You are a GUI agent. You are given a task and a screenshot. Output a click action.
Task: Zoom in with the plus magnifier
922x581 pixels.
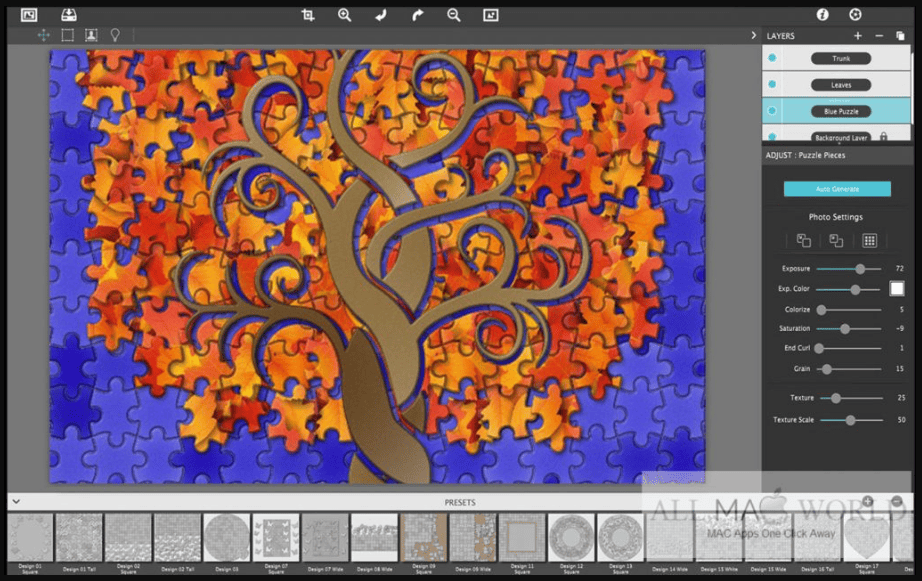(345, 15)
